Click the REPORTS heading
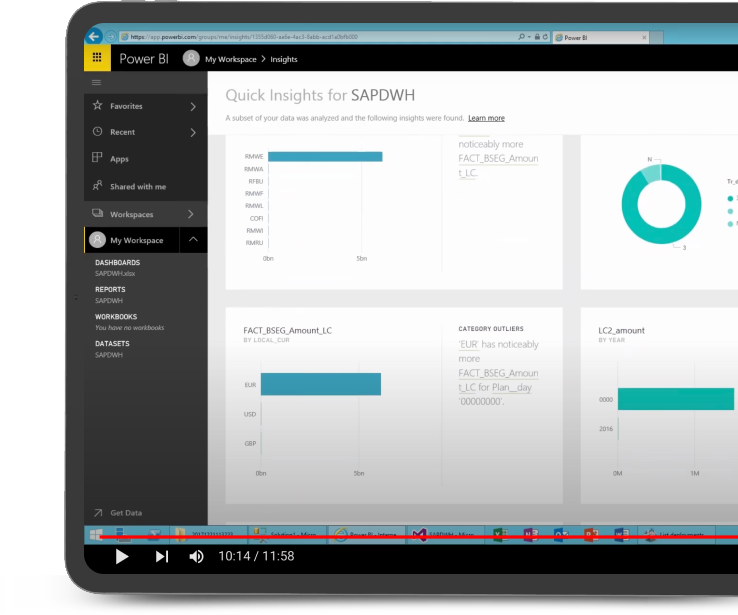Screen dimensions: 738x615 110,289
